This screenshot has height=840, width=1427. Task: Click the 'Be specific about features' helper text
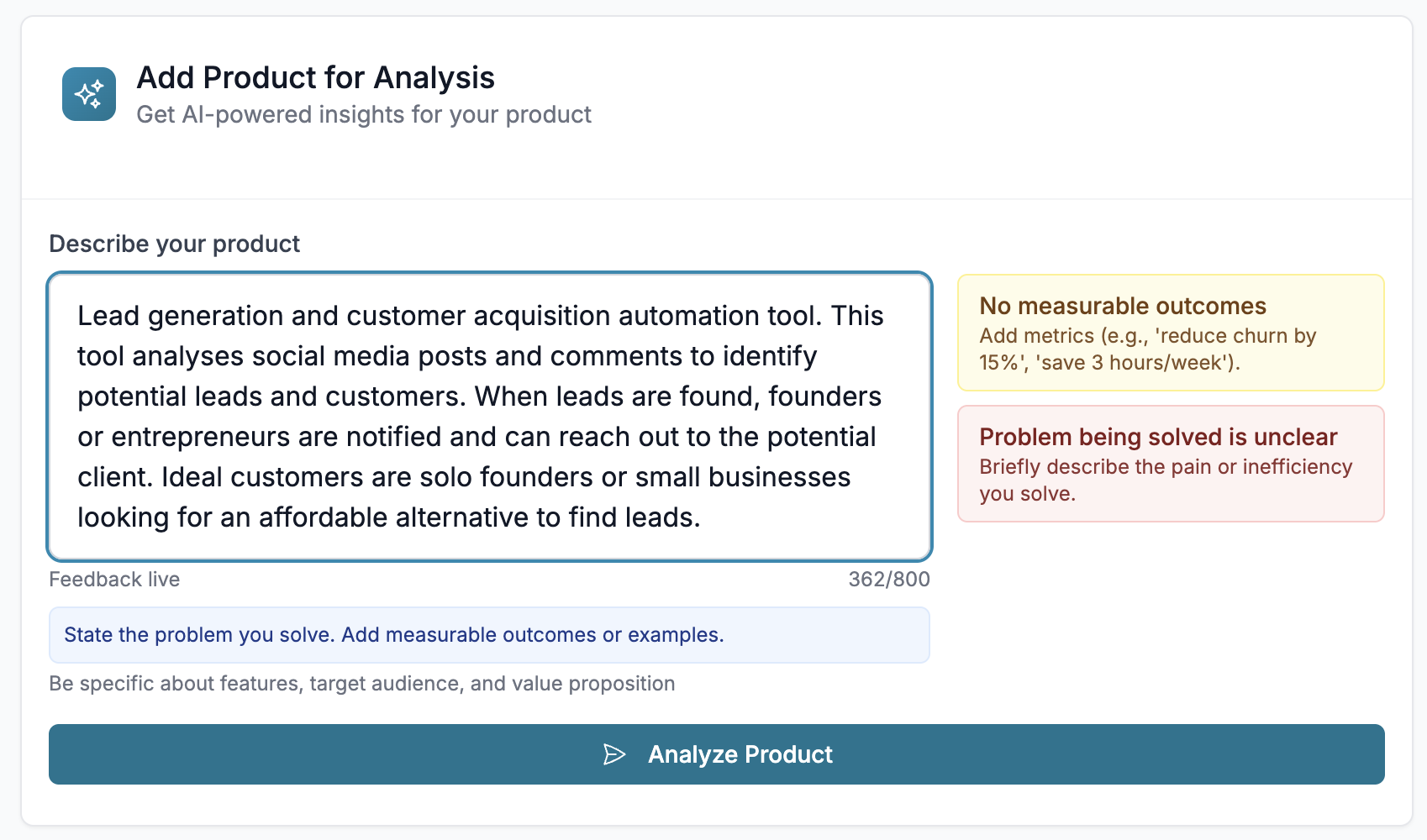[361, 684]
